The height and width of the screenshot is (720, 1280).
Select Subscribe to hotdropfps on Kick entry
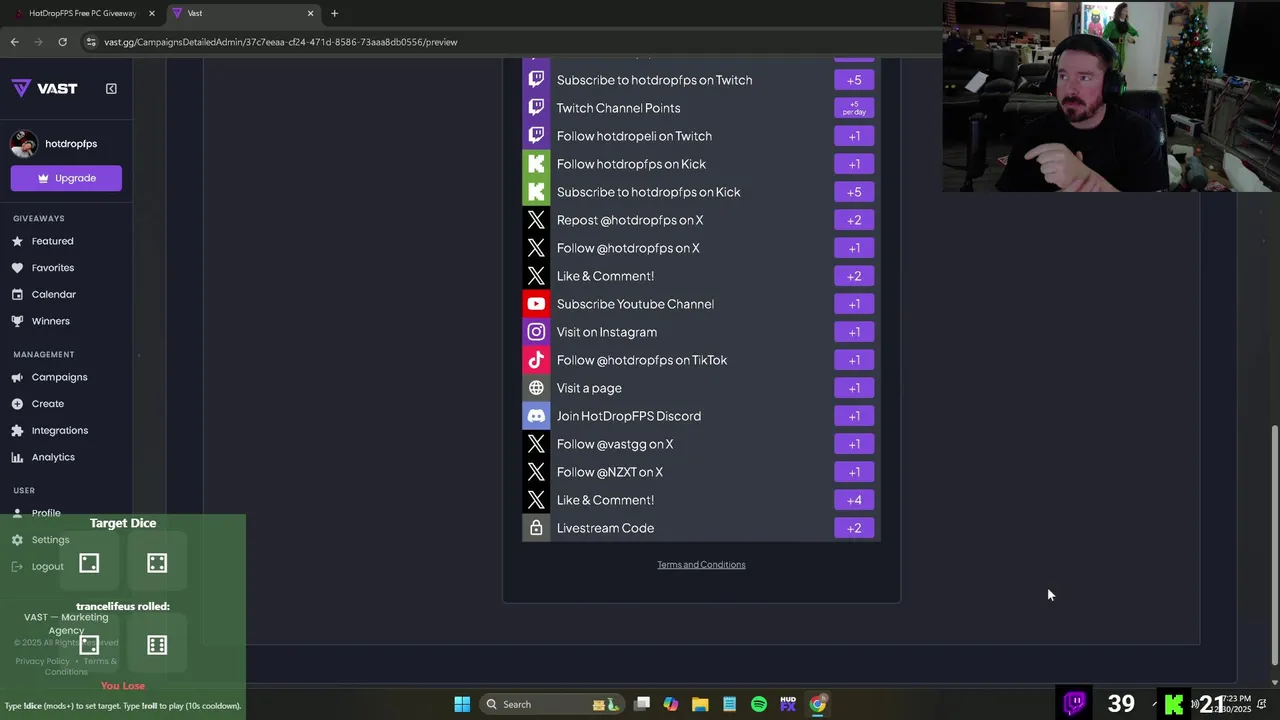click(x=701, y=192)
